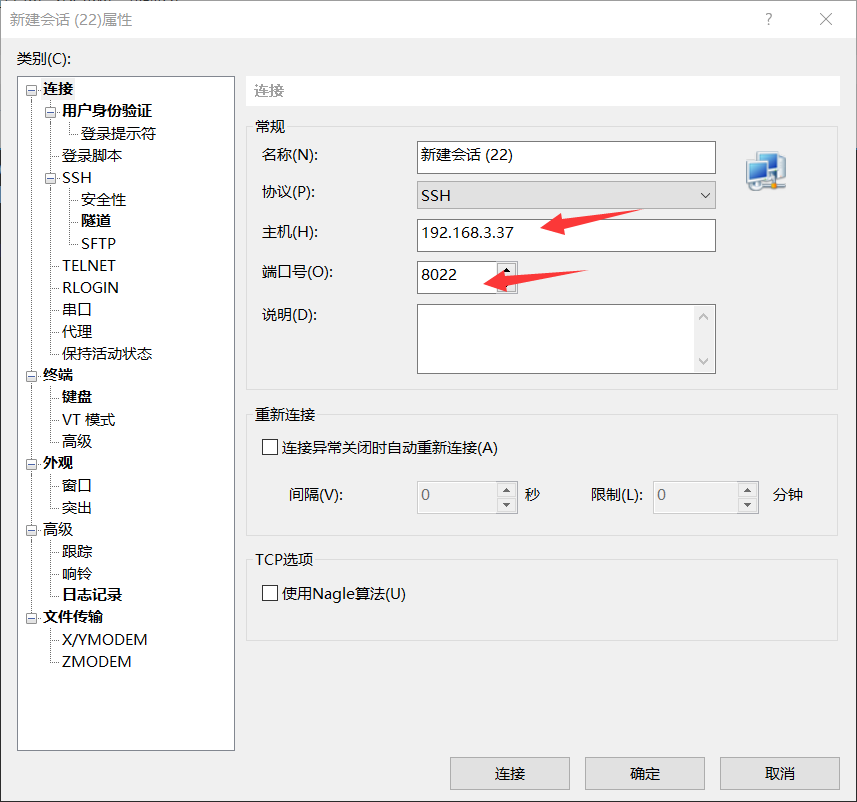The image size is (857, 802).
Task: Collapse the 高级 category tree node
Action: tap(32, 530)
